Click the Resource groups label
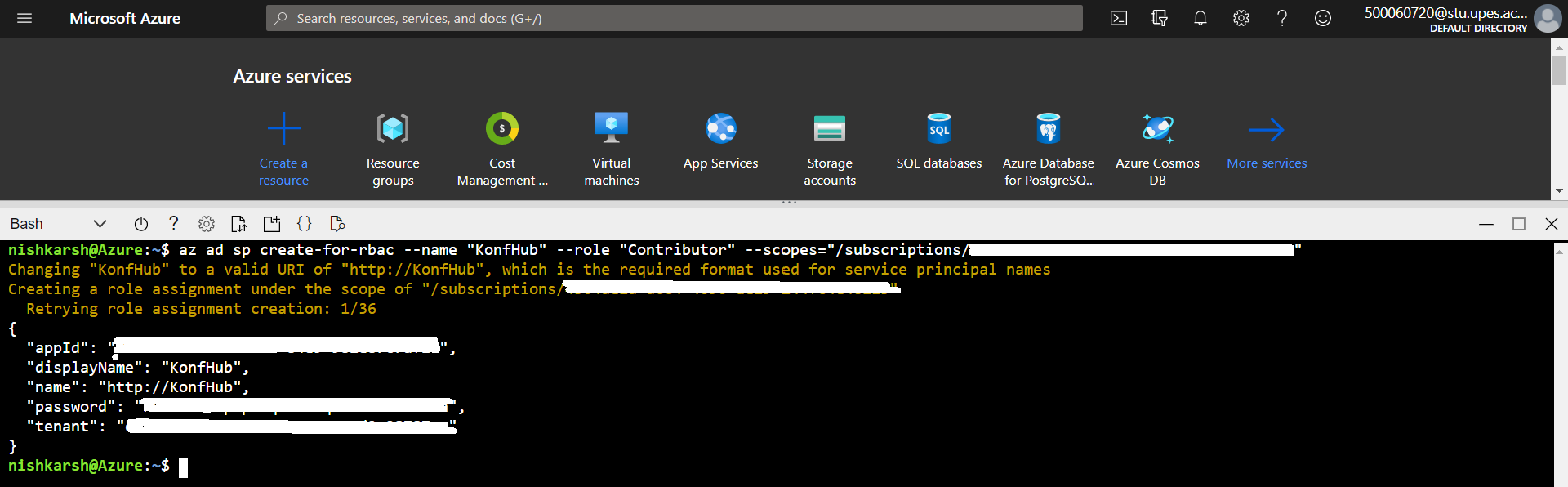 point(393,172)
